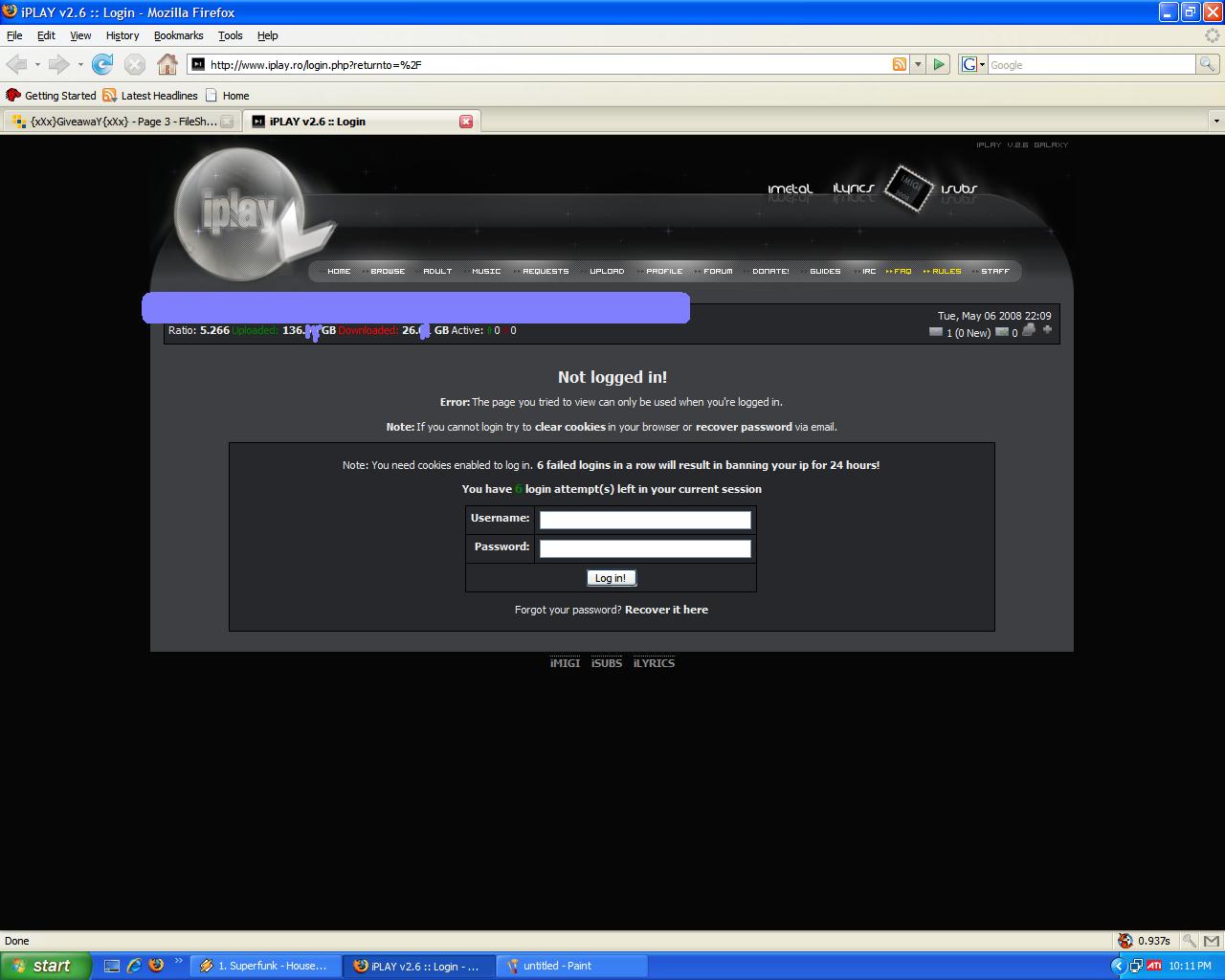1225x980 pixels.
Task: Reload the current page
Action: pyautogui.click(x=102, y=64)
